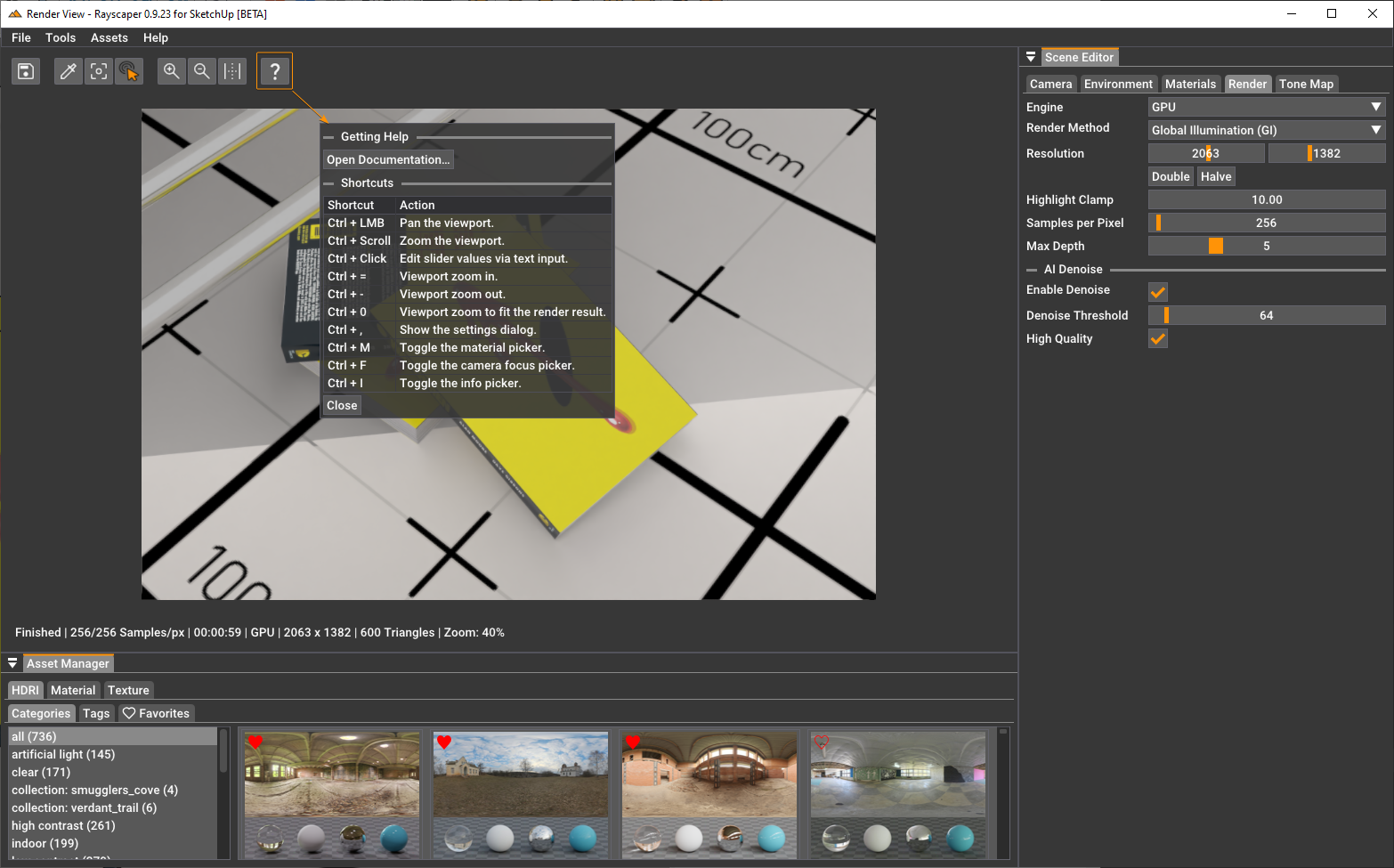
Task: Open the Tags filter tab
Action: click(96, 713)
